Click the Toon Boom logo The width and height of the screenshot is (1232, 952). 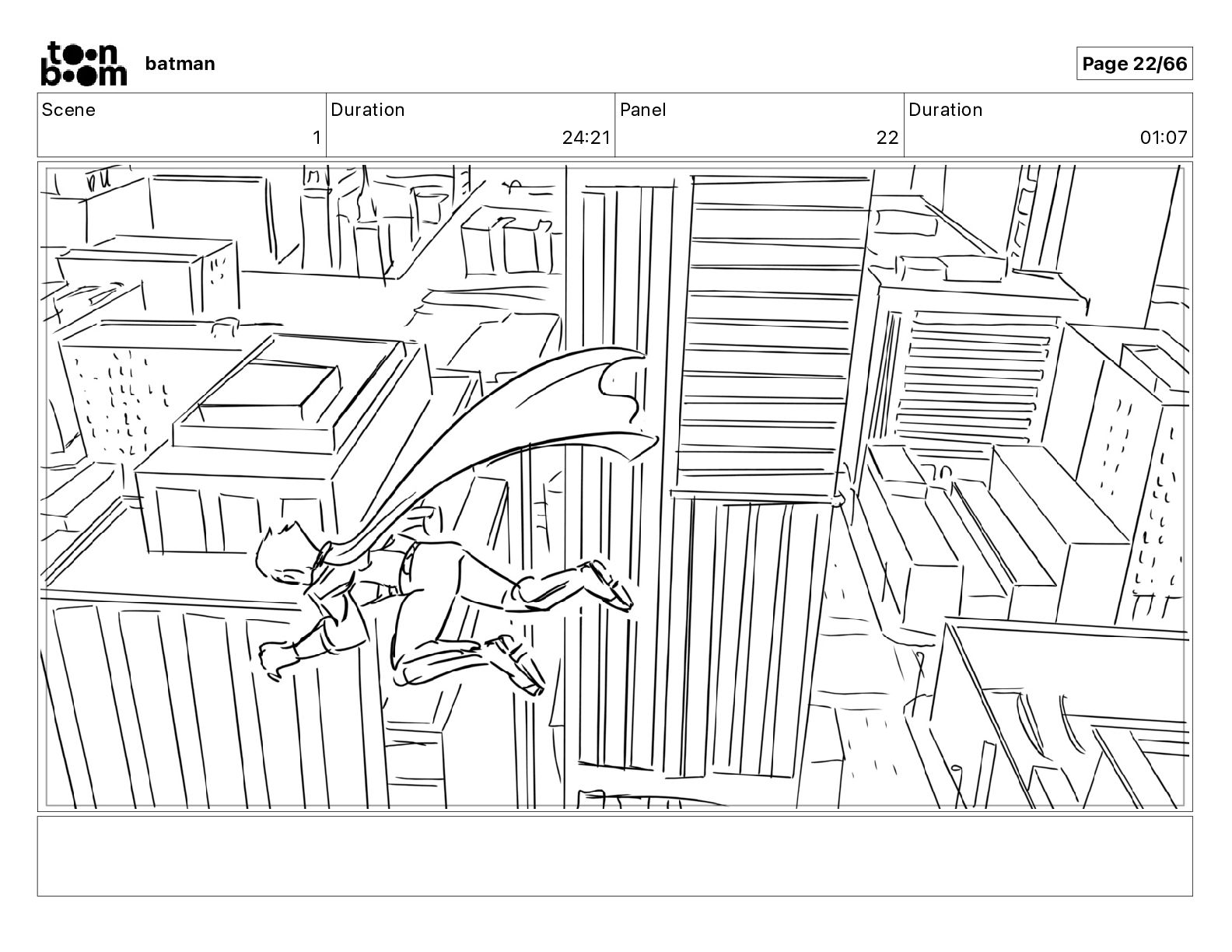coord(83,64)
